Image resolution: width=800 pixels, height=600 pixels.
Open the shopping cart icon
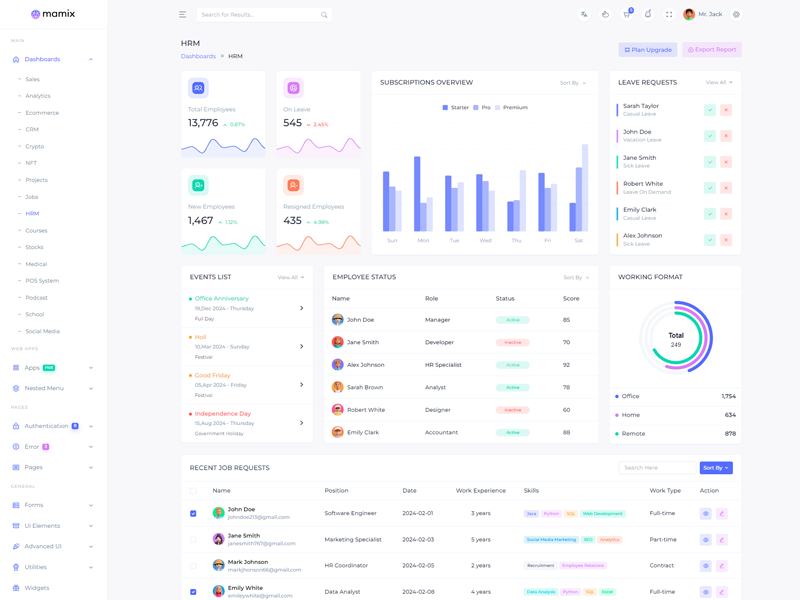click(626, 15)
